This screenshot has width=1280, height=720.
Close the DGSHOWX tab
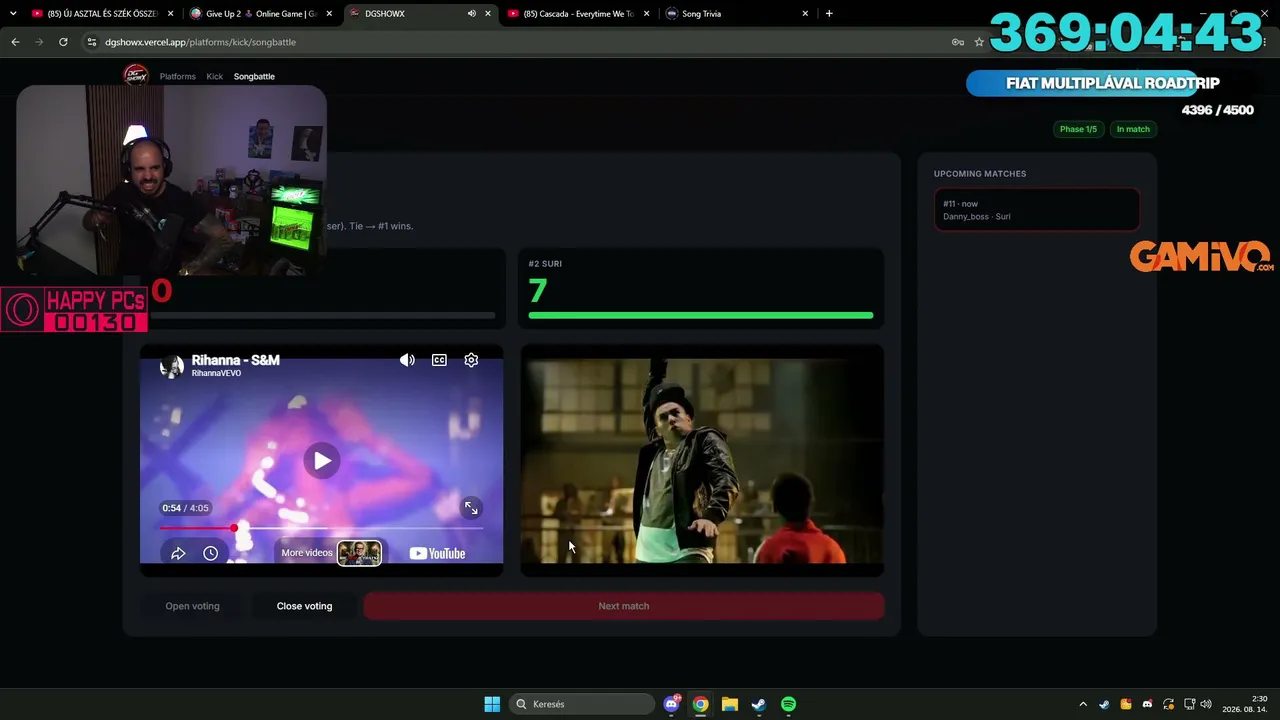487,14
